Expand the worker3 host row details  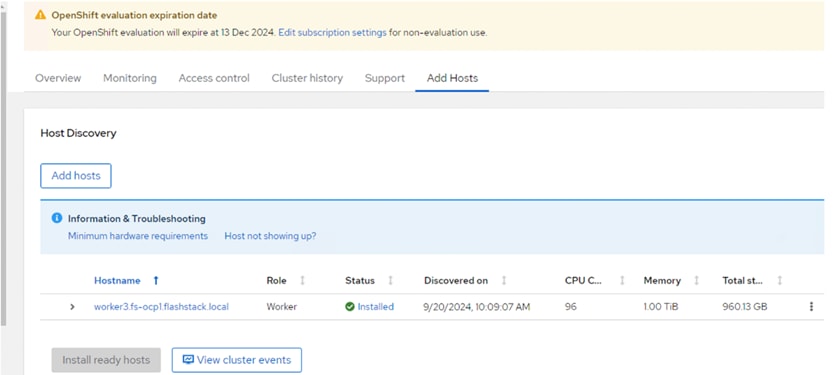tap(72, 307)
